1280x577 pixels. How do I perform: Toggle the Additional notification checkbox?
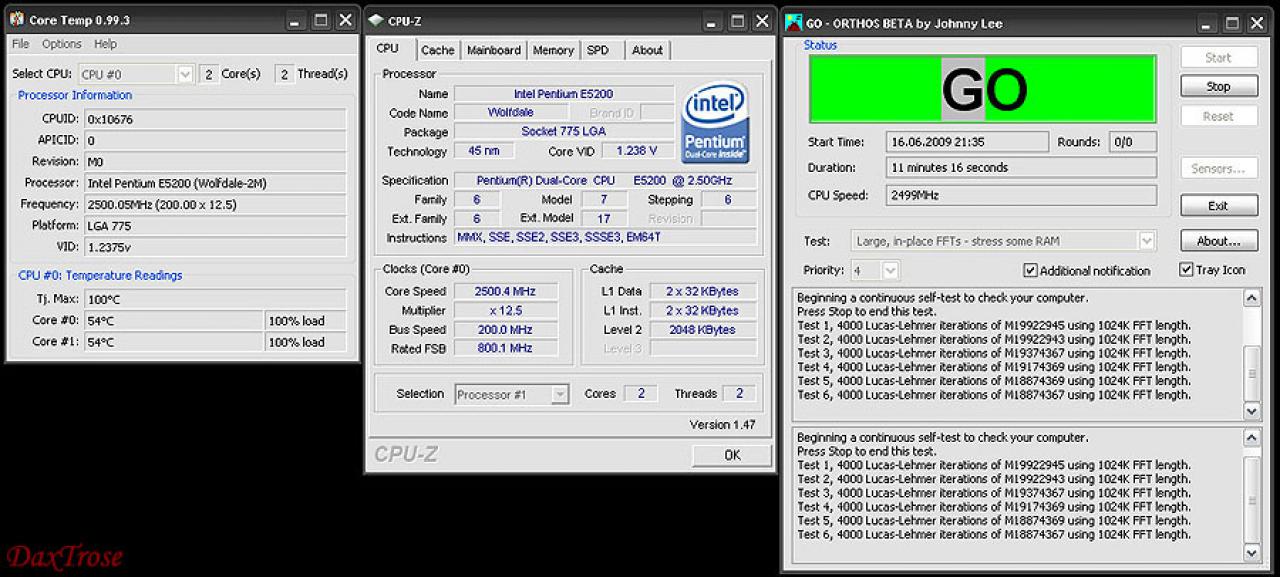pos(1030,270)
